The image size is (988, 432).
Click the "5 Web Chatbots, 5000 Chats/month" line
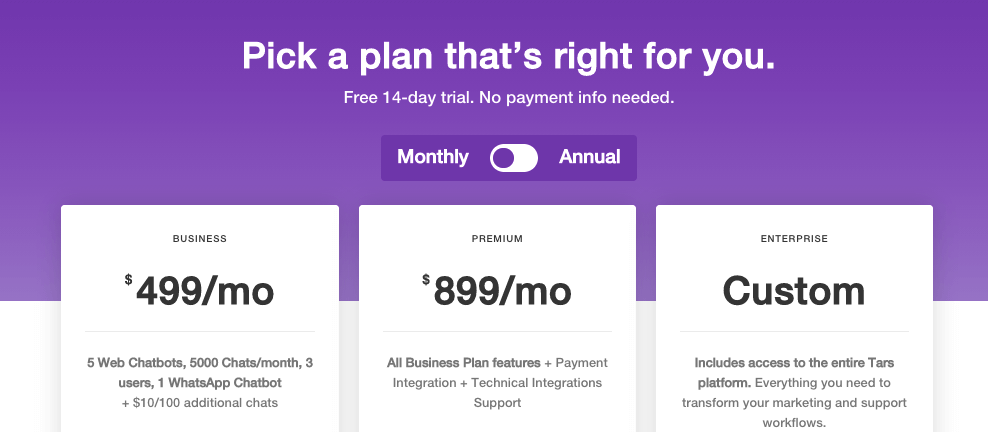pos(200,362)
